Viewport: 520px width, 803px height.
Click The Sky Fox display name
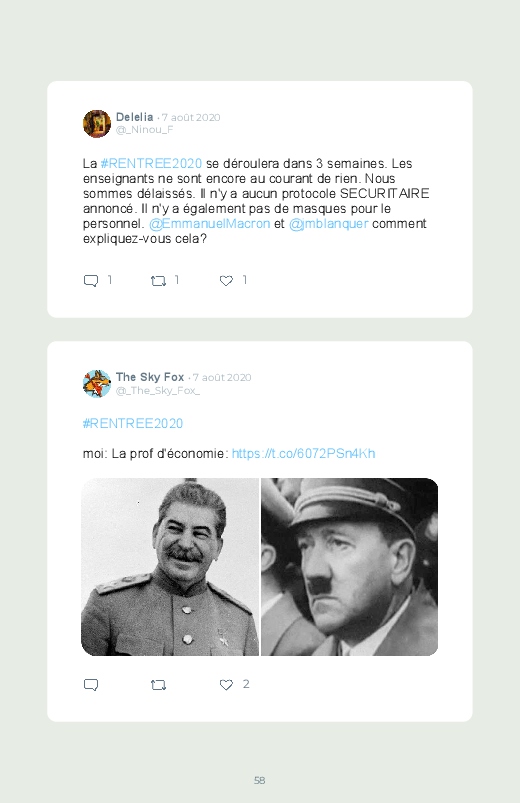(x=150, y=377)
